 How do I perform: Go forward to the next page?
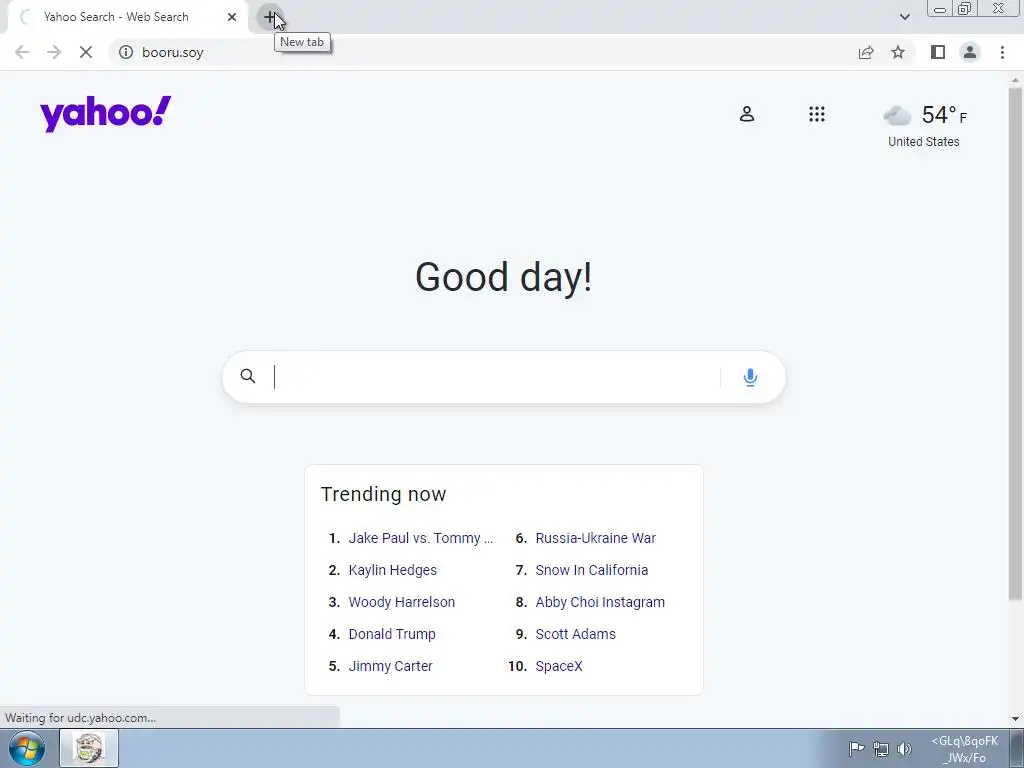[54, 52]
